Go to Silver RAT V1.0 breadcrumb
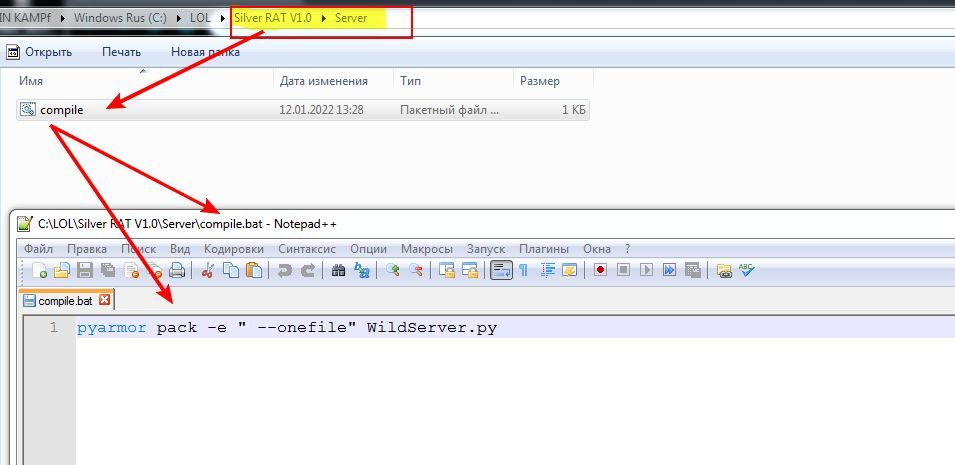 (x=273, y=18)
